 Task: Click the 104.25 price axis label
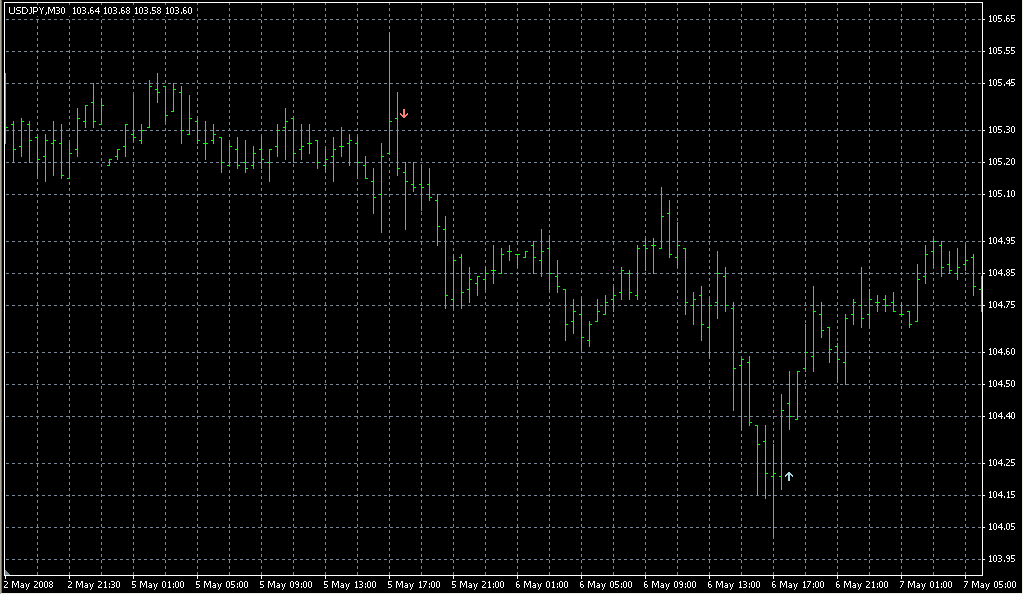[x=1002, y=463]
